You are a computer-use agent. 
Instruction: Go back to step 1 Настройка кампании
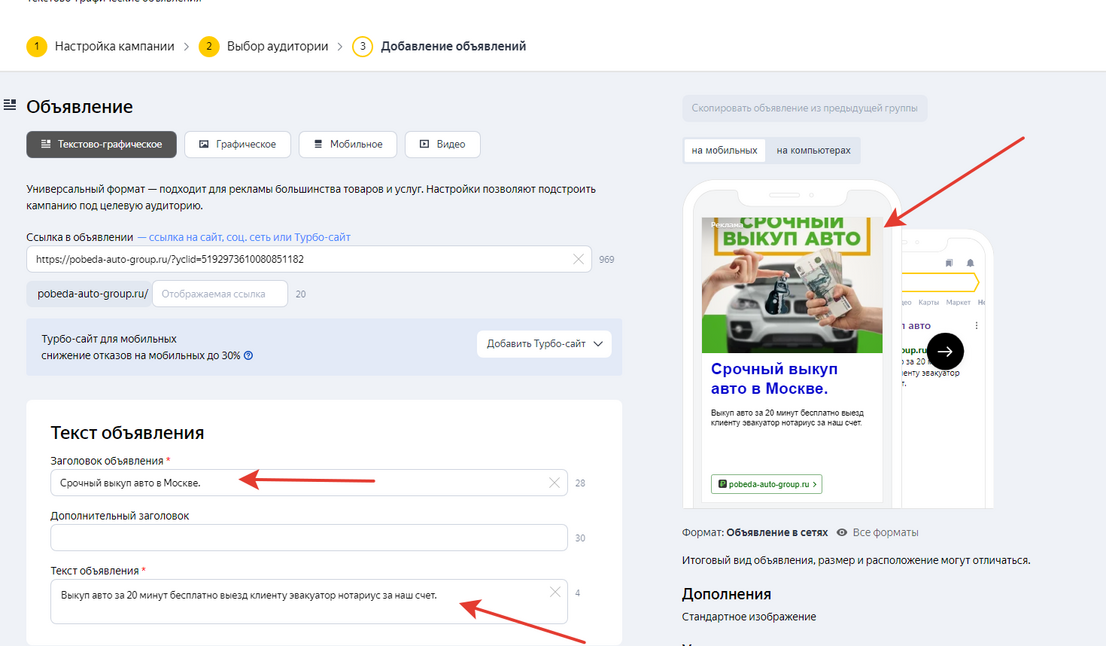(100, 47)
